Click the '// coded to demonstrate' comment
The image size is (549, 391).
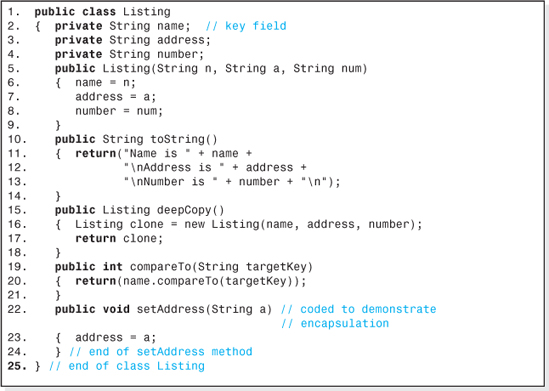coord(359,309)
